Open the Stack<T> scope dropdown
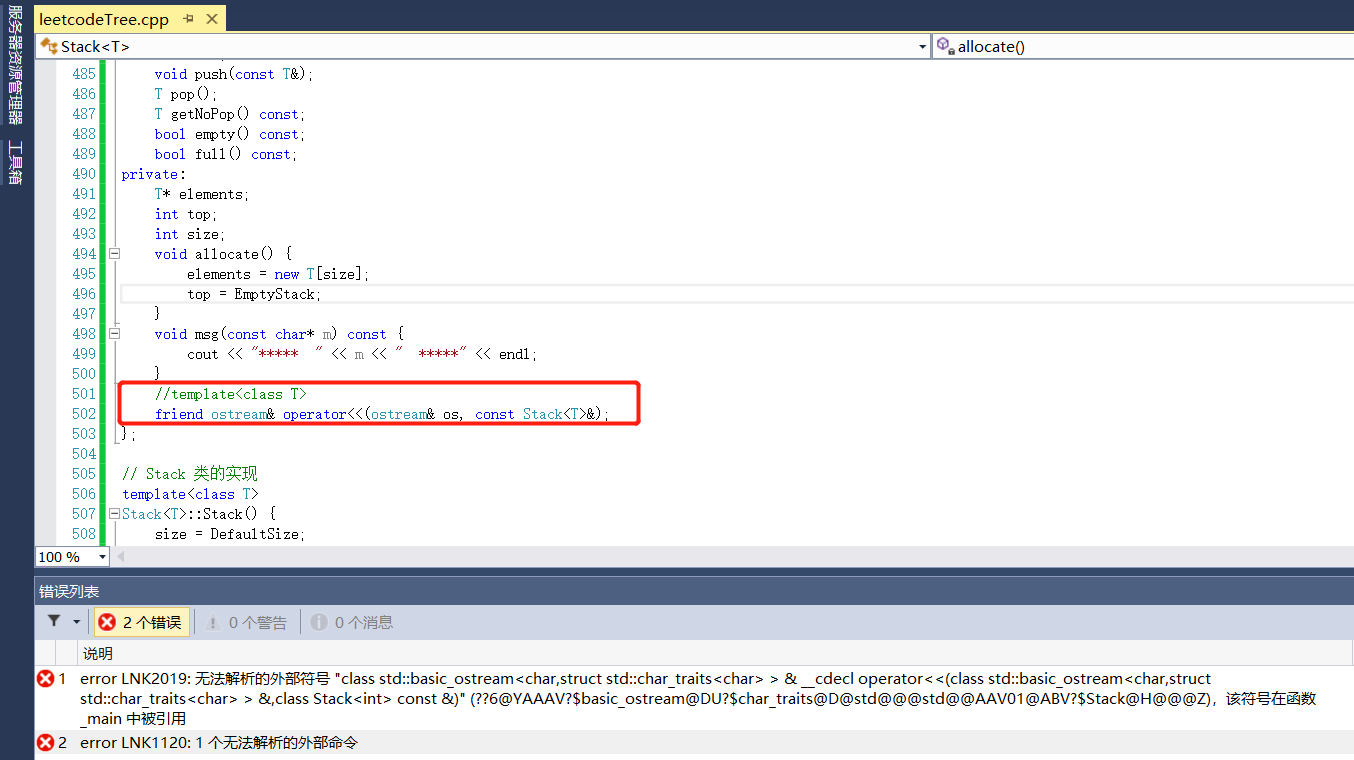This screenshot has height=760, width=1354. (922, 46)
